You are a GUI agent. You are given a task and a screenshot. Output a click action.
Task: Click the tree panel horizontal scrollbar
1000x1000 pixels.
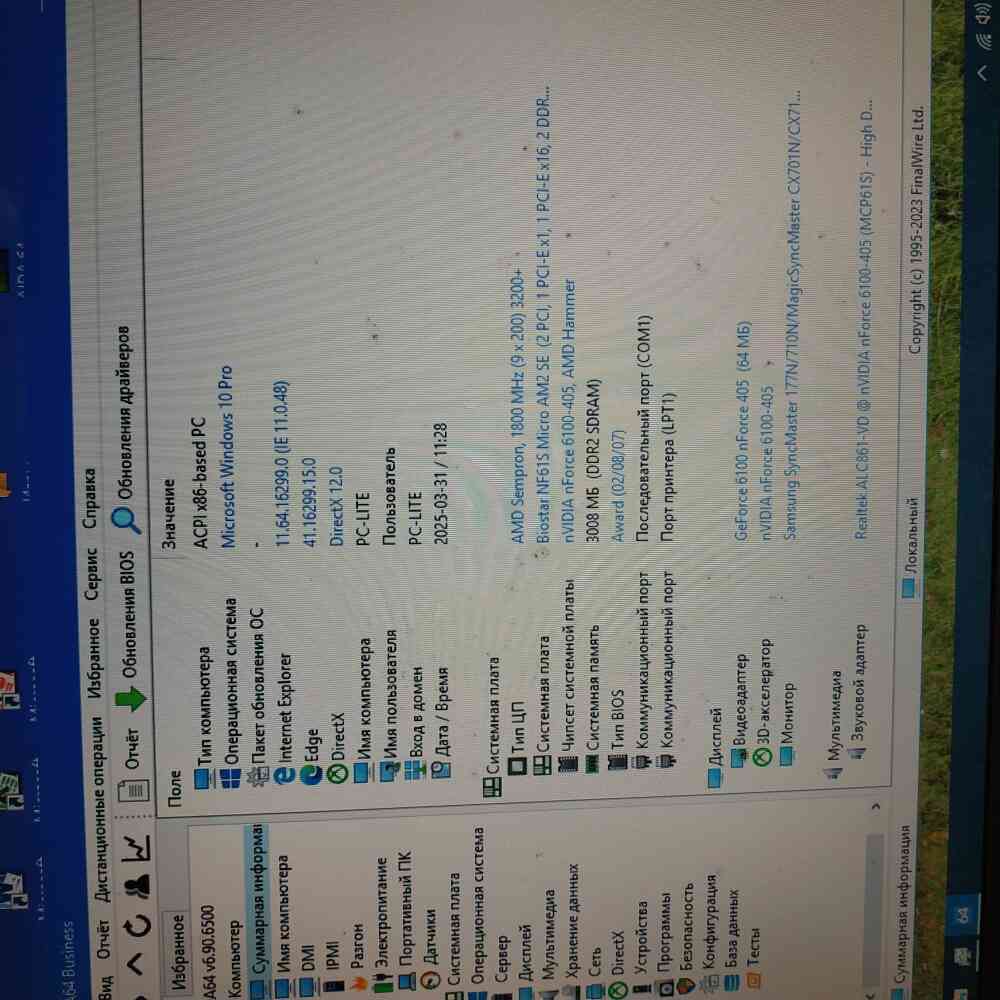pos(874,906)
